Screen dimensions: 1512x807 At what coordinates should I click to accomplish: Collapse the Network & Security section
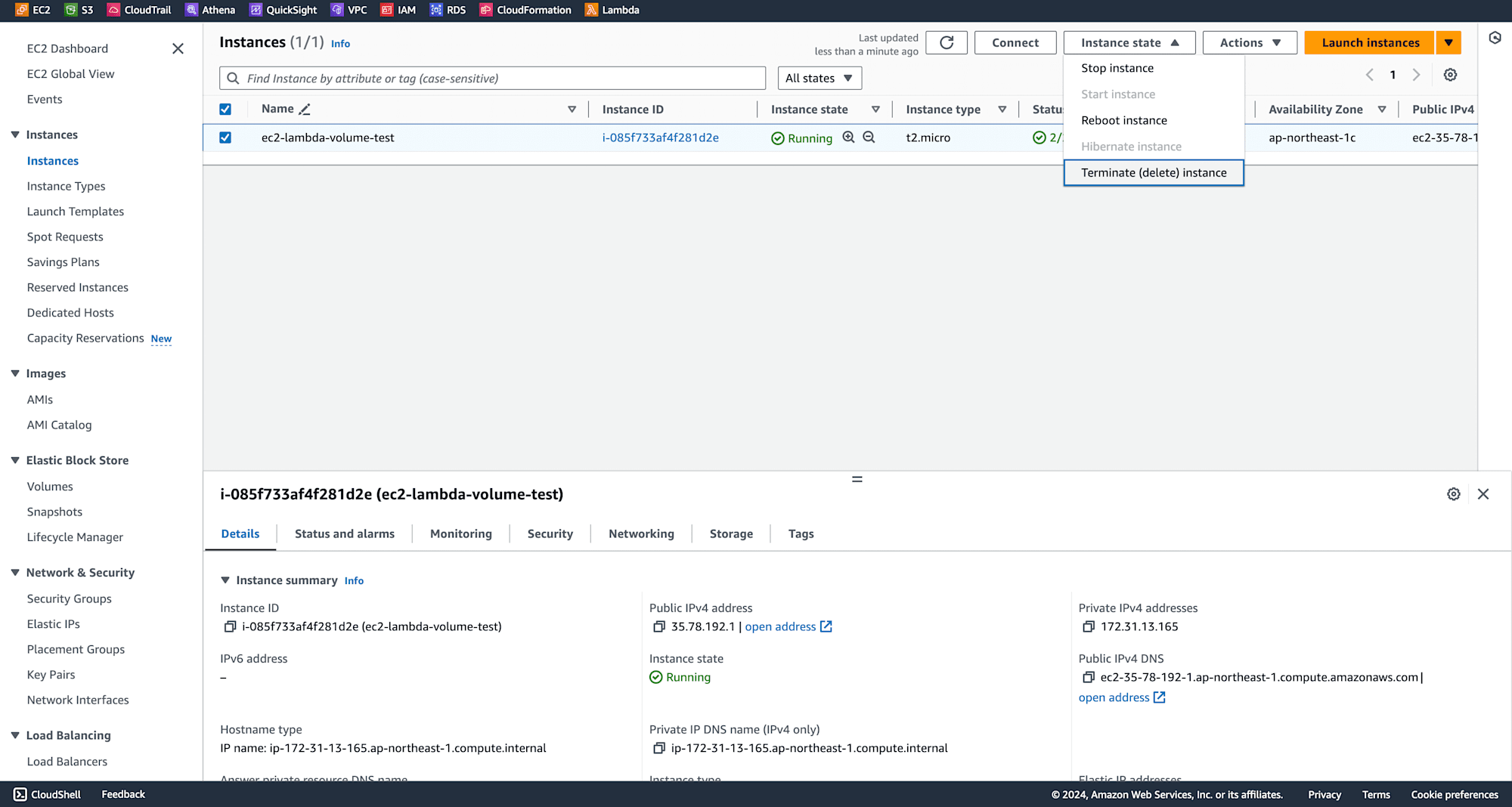15,573
